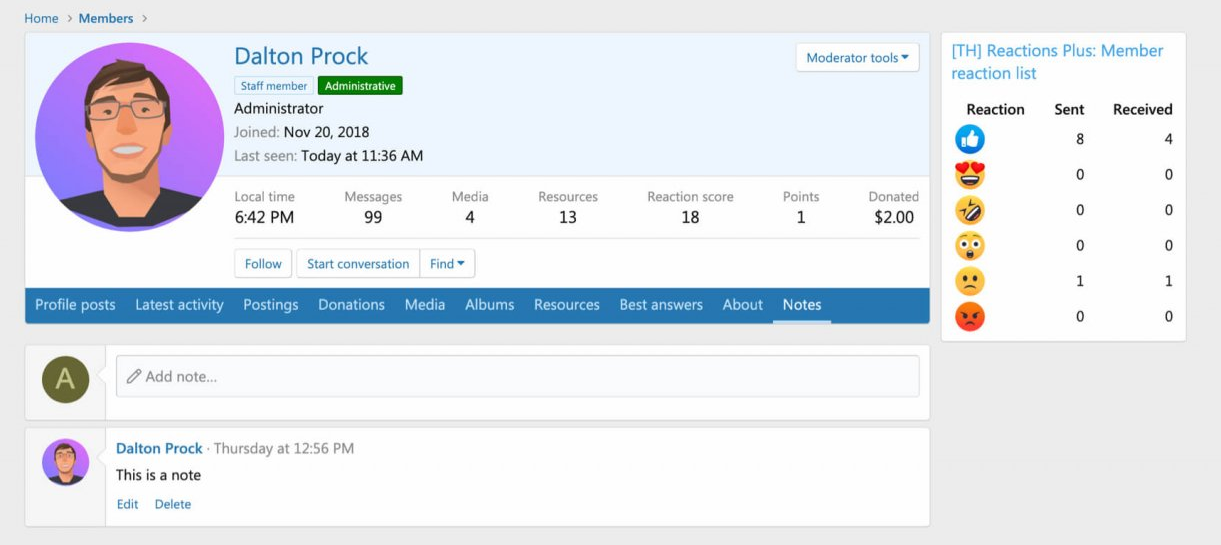Click the green letter A user avatar

[x=65, y=379]
